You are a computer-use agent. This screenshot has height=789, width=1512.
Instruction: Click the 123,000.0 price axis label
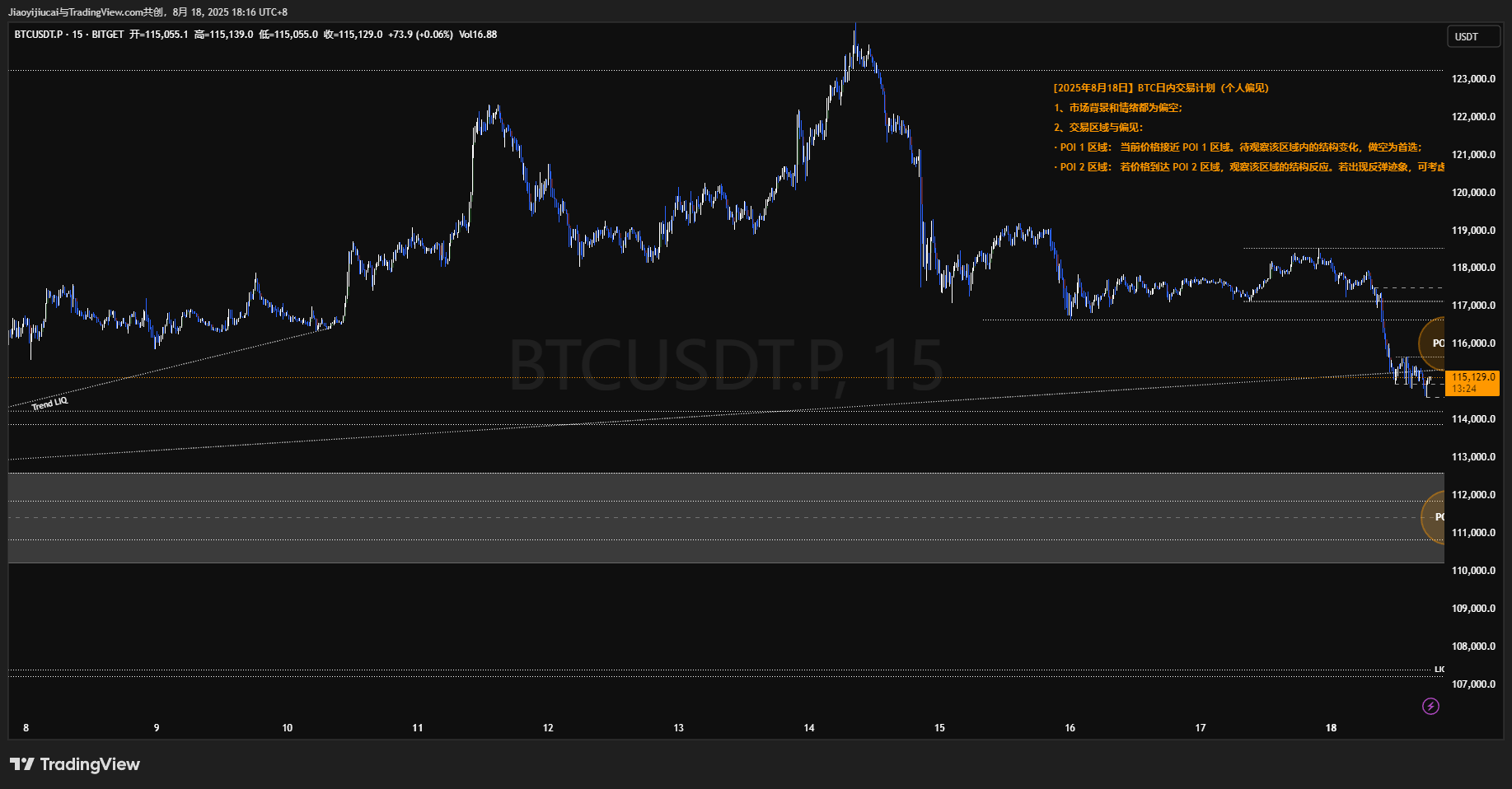click(1473, 79)
